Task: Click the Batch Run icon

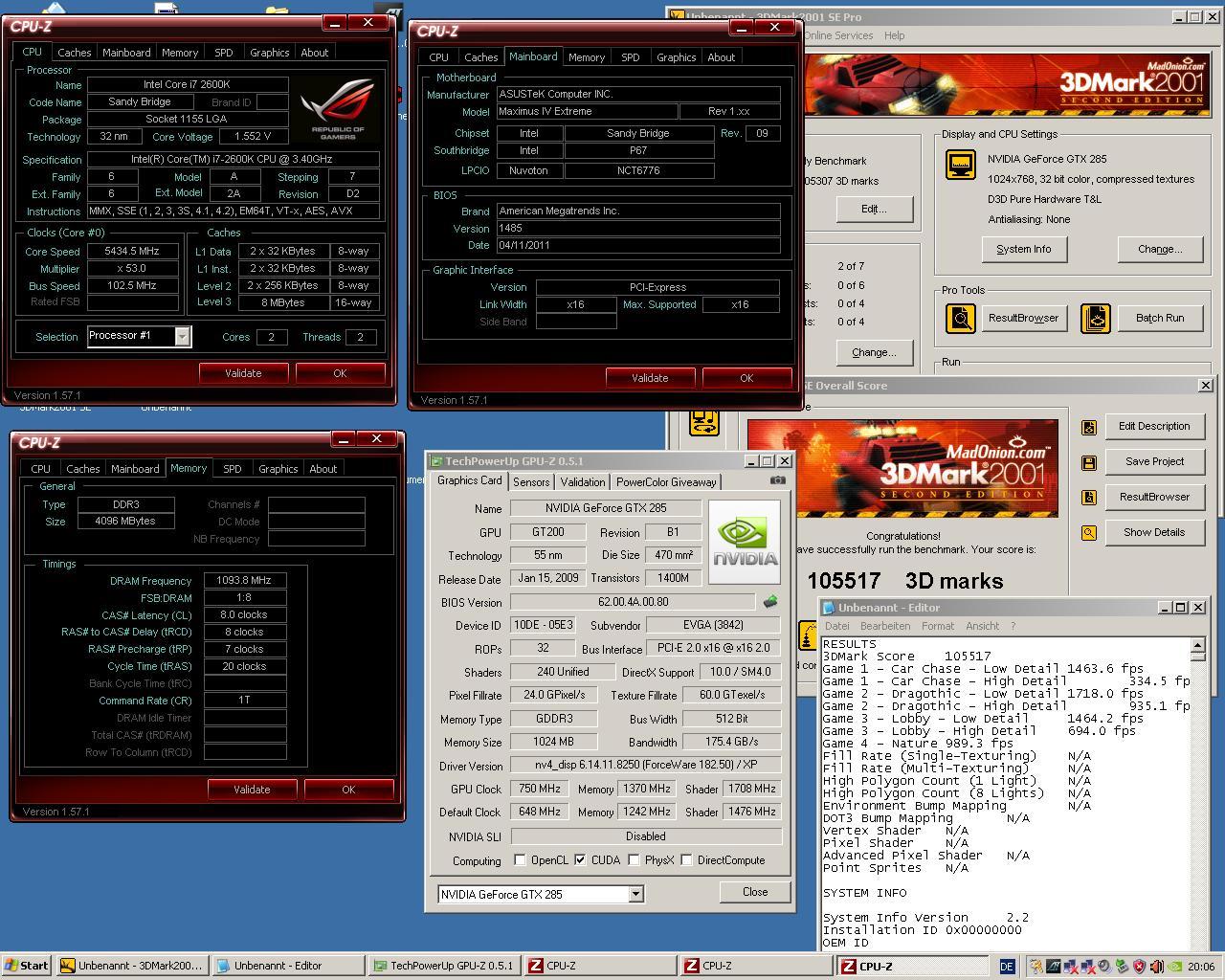Action: click(1096, 318)
